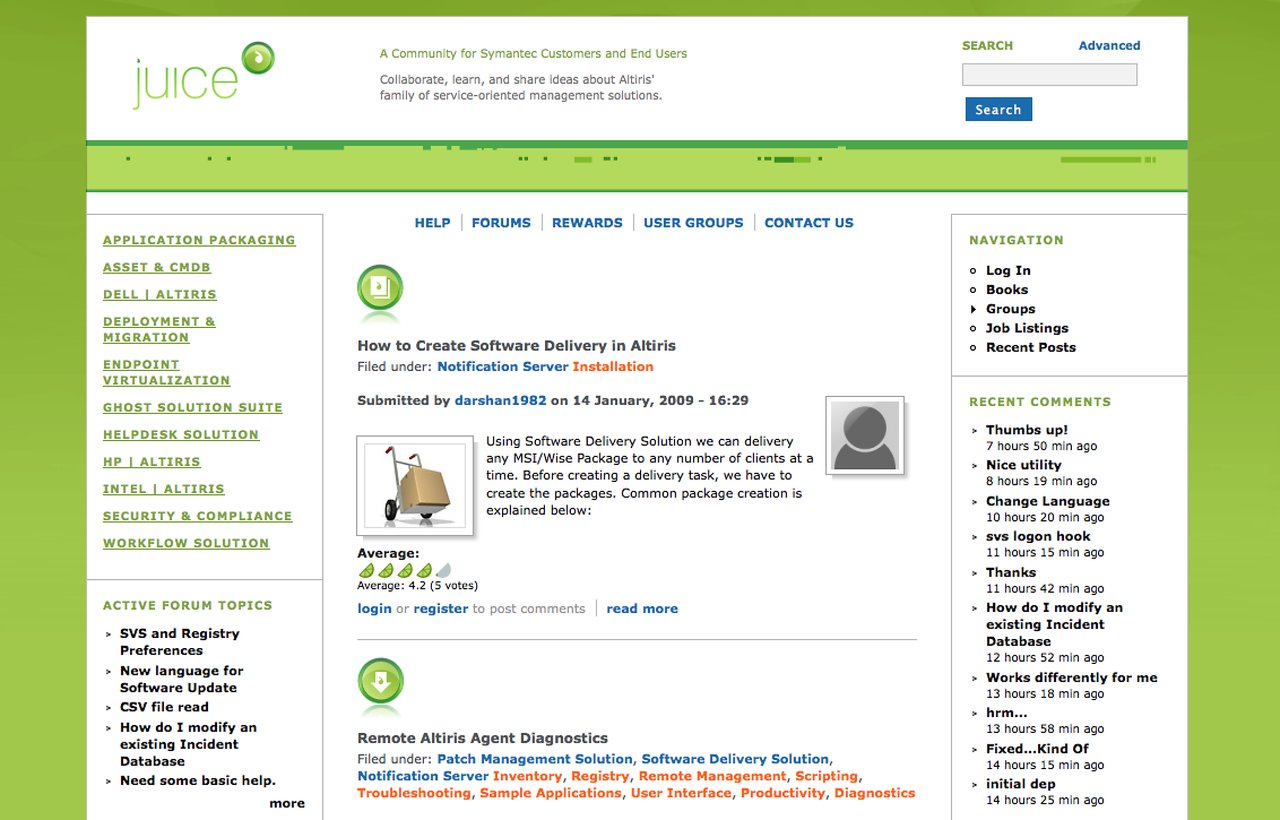Click the Search button
This screenshot has width=1280, height=820.
[x=997, y=109]
